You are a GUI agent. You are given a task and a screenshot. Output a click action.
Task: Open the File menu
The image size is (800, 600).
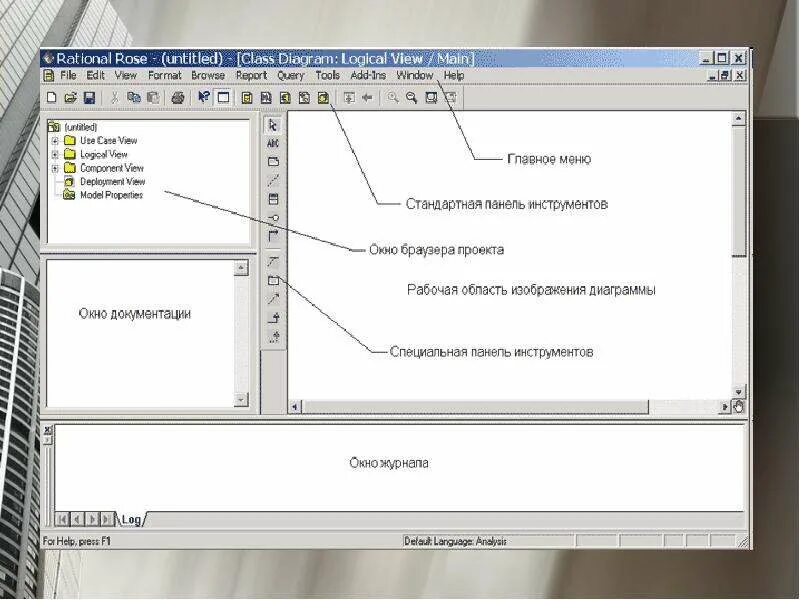[68, 76]
